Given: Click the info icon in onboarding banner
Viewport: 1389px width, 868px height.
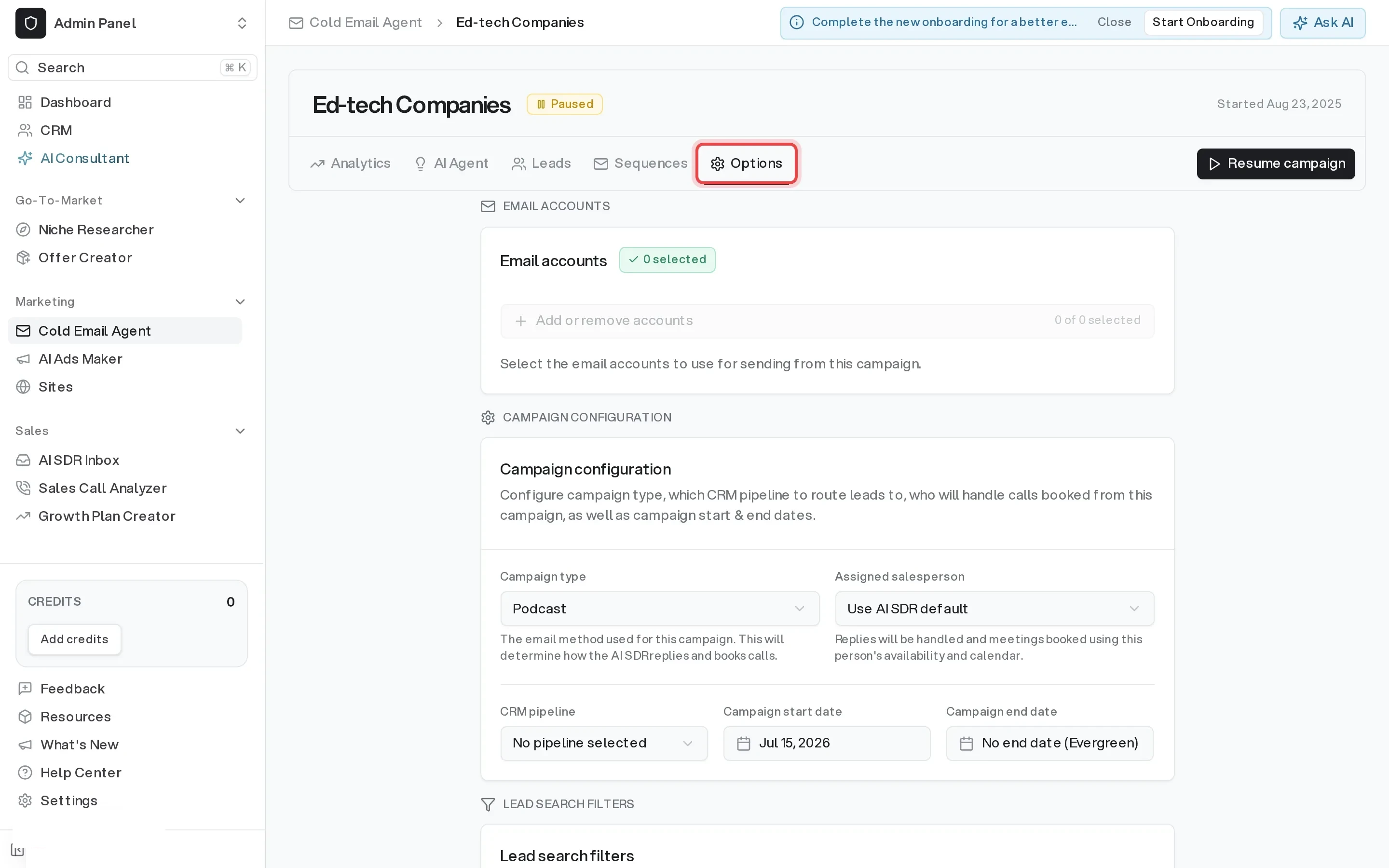Looking at the screenshot, I should (x=797, y=22).
